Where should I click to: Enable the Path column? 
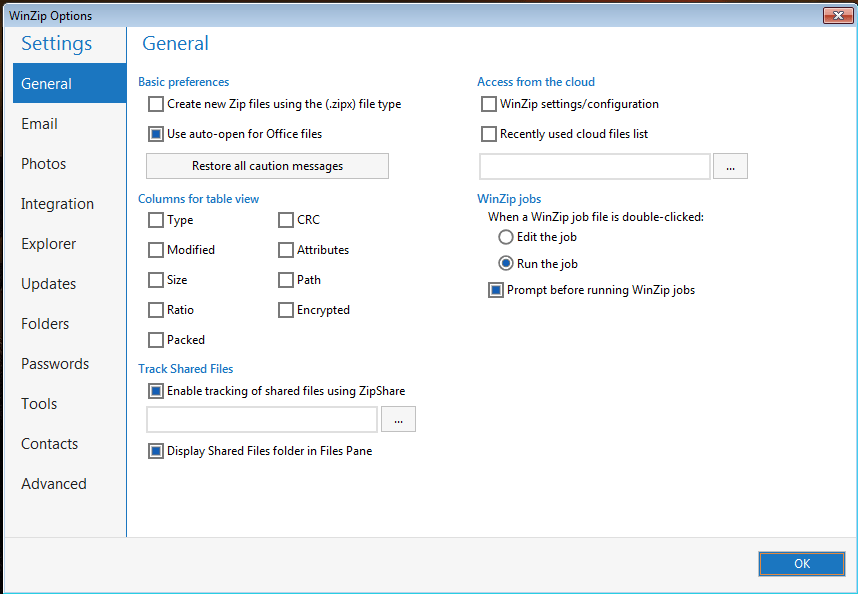pyautogui.click(x=286, y=280)
